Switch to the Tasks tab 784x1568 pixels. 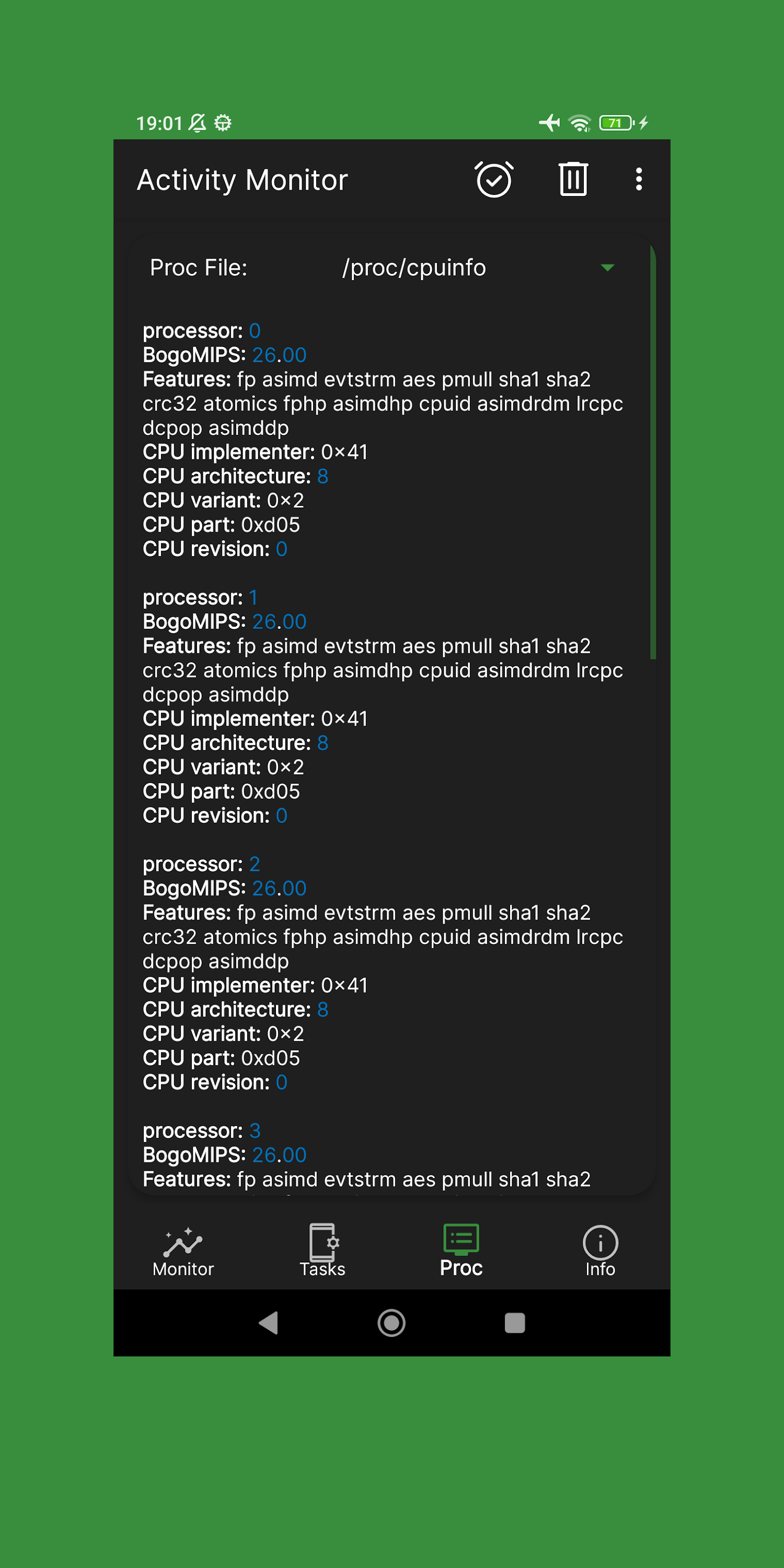tap(322, 1269)
